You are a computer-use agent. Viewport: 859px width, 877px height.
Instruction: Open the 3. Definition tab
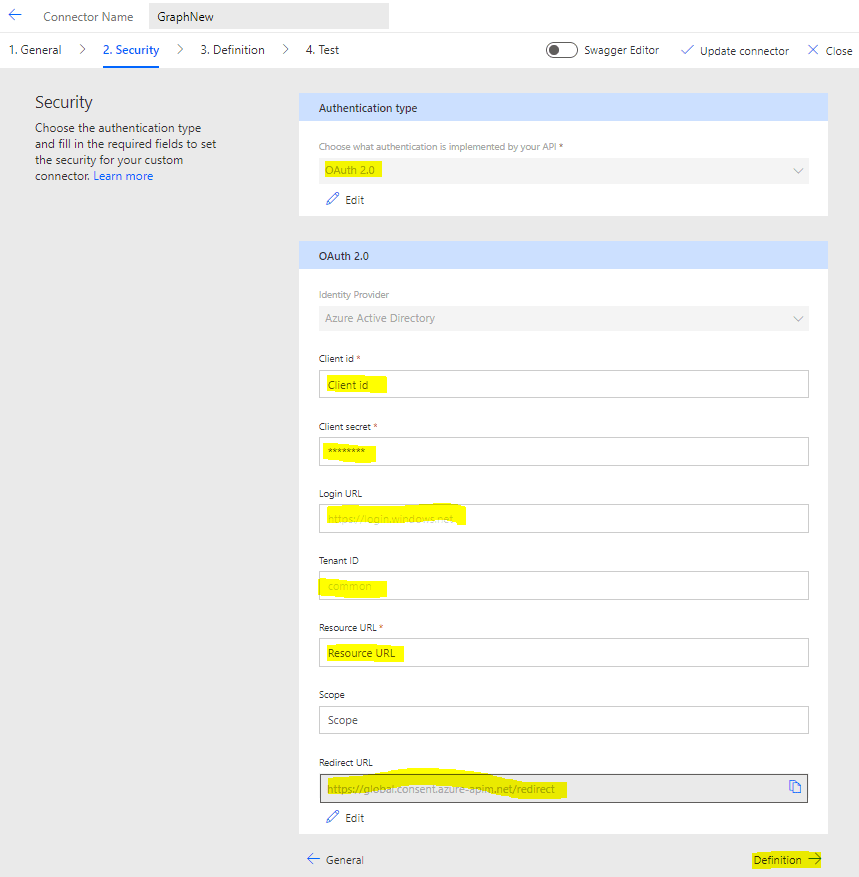232,50
